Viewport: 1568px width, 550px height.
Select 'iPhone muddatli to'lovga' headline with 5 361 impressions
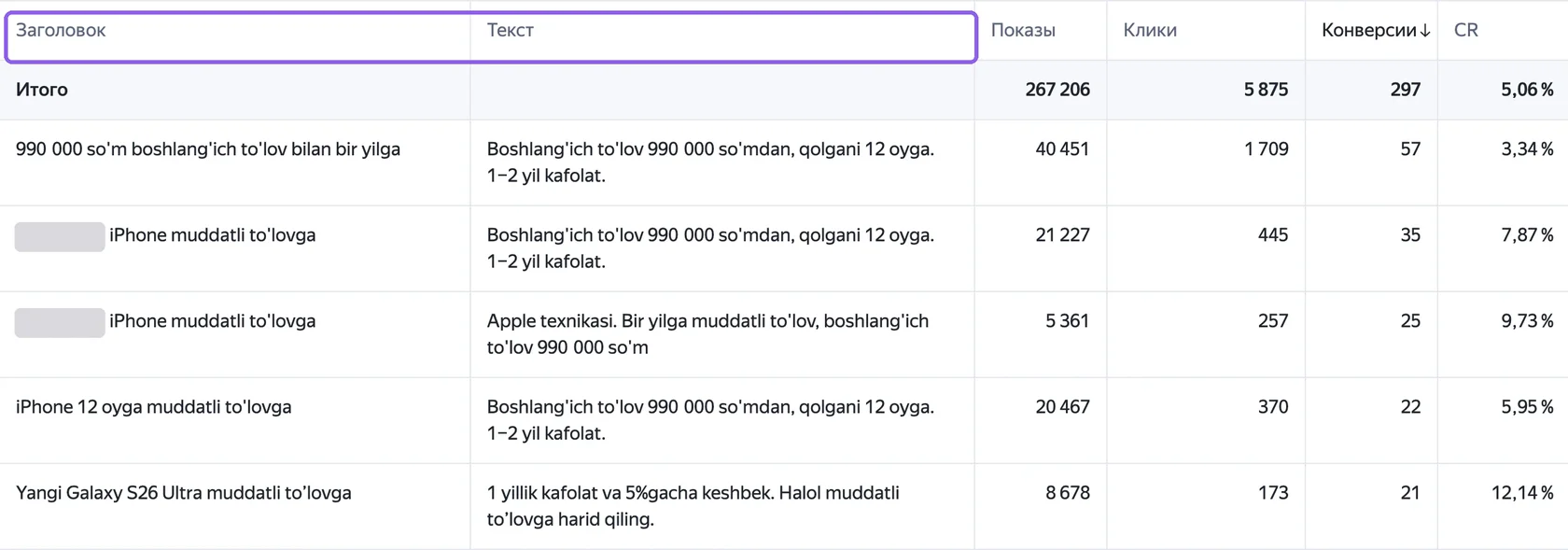coord(213,321)
